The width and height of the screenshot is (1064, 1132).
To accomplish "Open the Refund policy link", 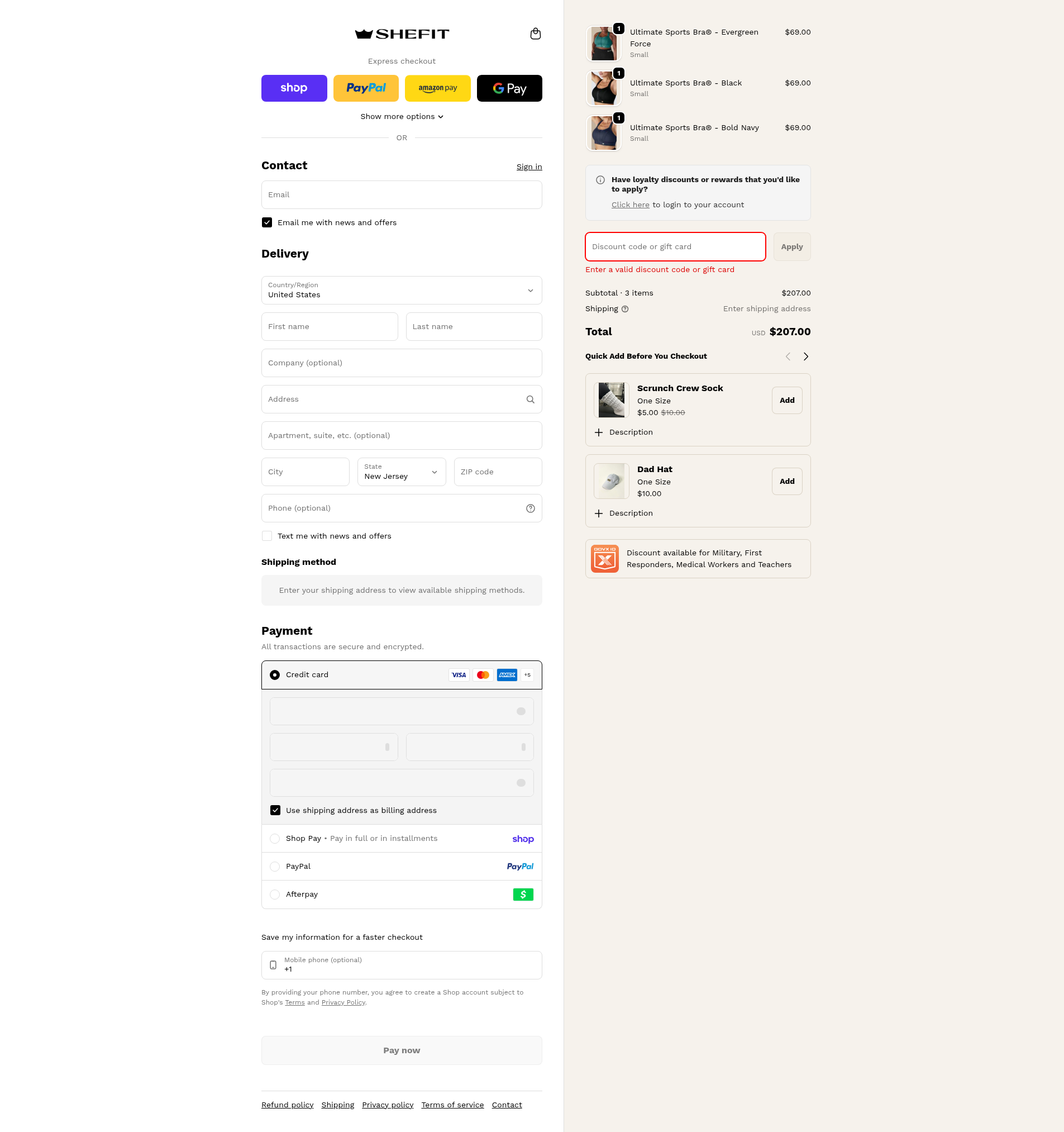I will tap(287, 1105).
